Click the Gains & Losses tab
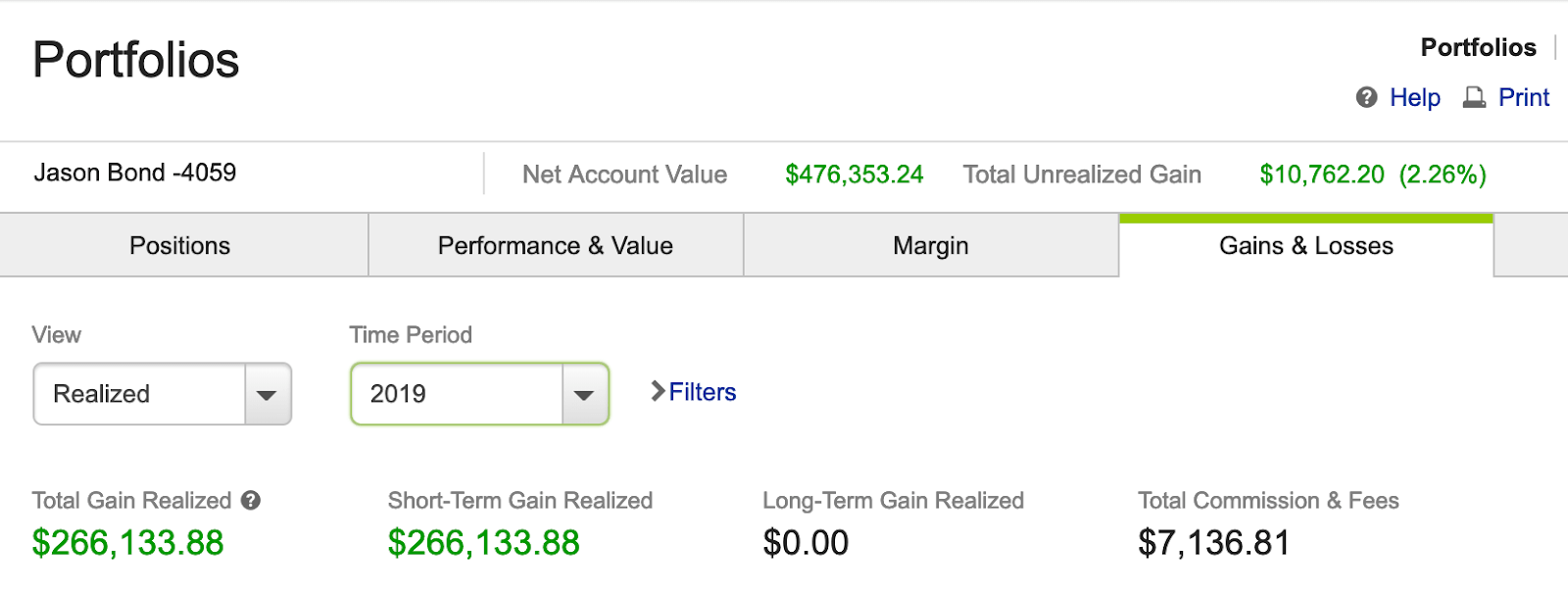This screenshot has width=1568, height=597. pyautogui.click(x=1305, y=246)
